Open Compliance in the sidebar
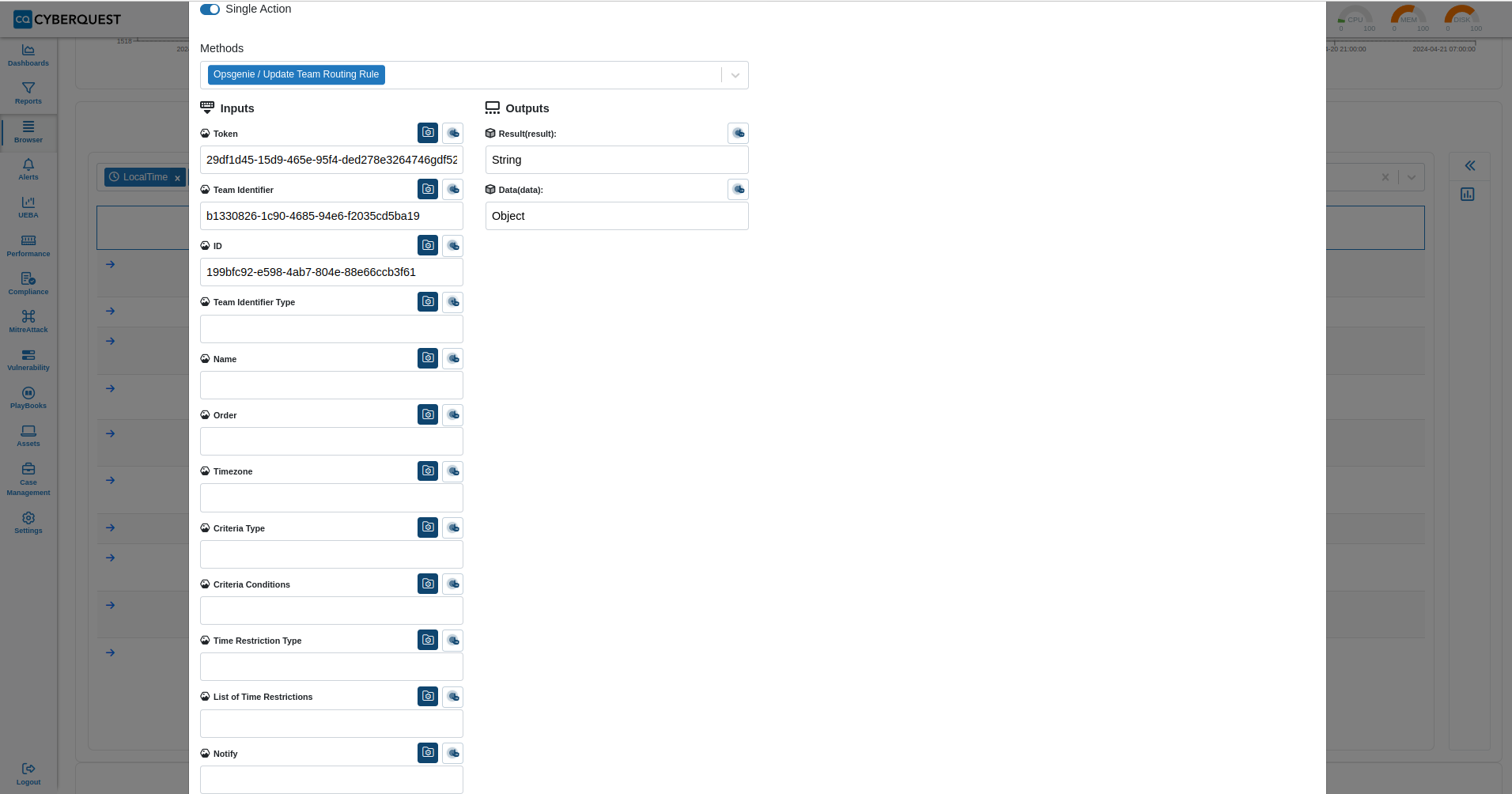1512x794 pixels. [x=28, y=284]
